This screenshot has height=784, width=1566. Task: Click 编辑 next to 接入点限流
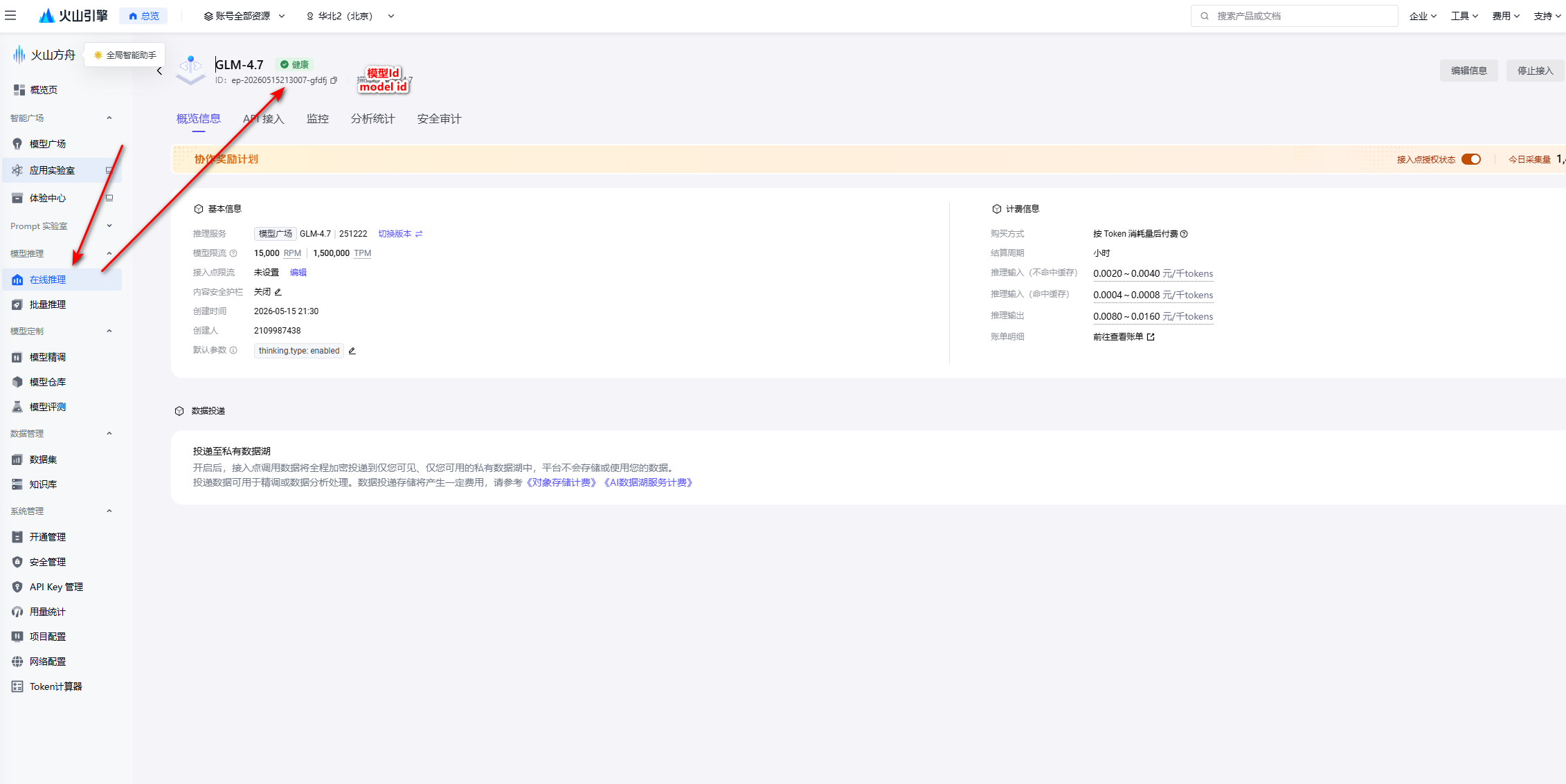[298, 273]
